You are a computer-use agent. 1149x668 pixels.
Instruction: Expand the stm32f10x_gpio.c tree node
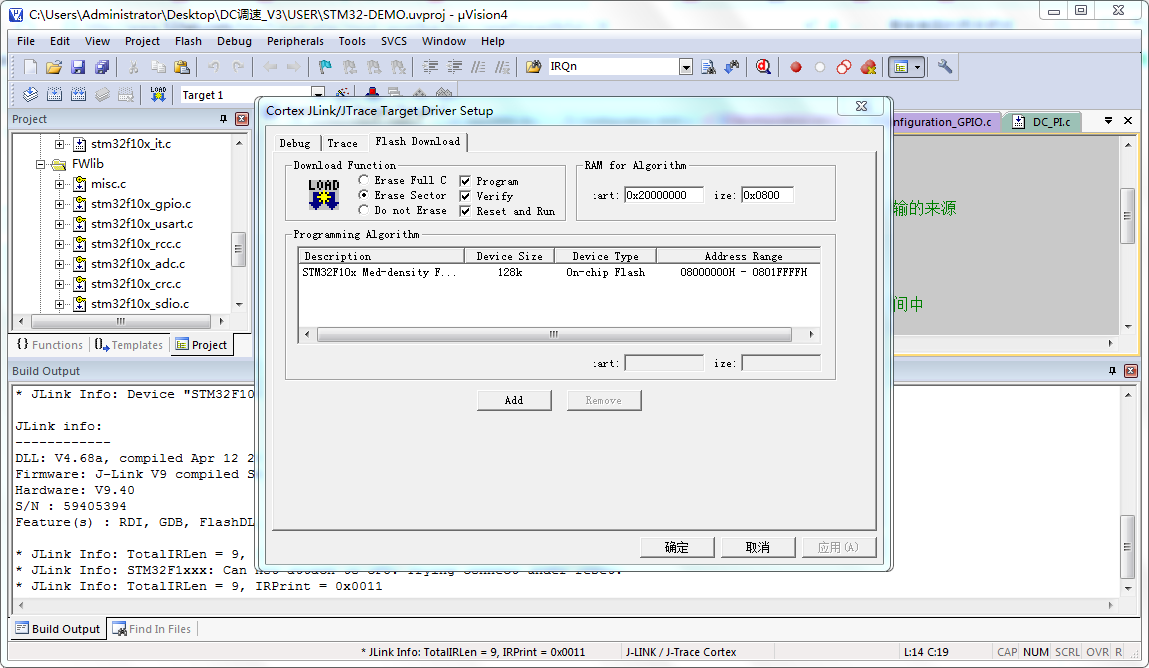pyautogui.click(x=59, y=204)
